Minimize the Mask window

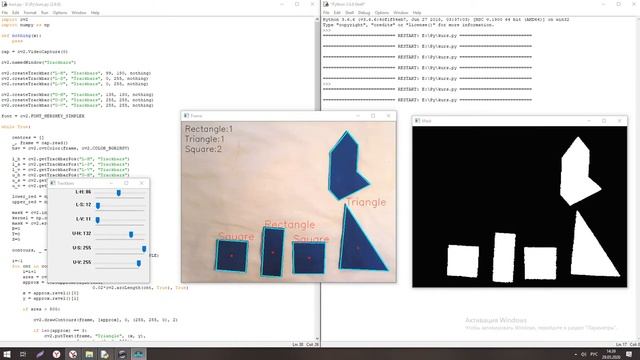[x=589, y=121]
